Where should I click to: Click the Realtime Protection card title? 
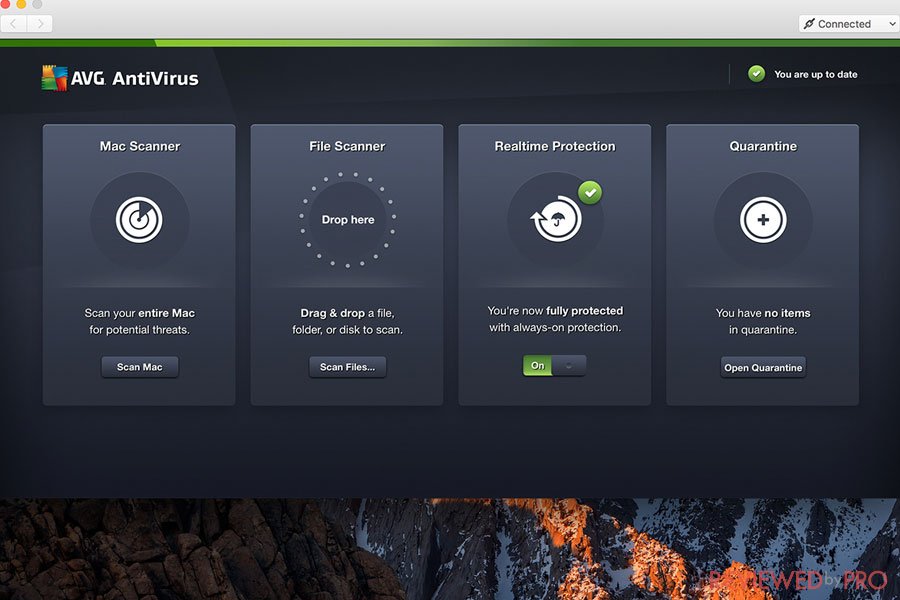click(x=555, y=146)
